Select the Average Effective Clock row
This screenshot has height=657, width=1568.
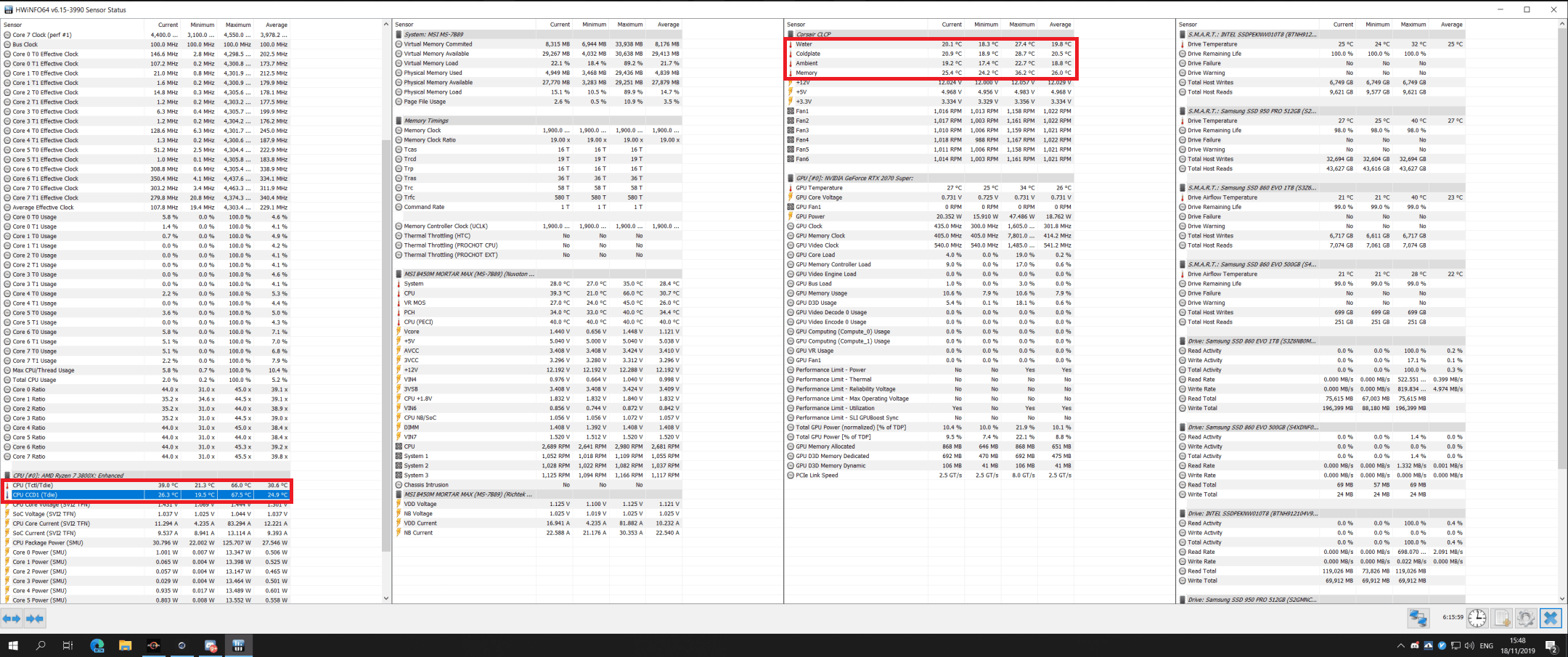point(147,207)
